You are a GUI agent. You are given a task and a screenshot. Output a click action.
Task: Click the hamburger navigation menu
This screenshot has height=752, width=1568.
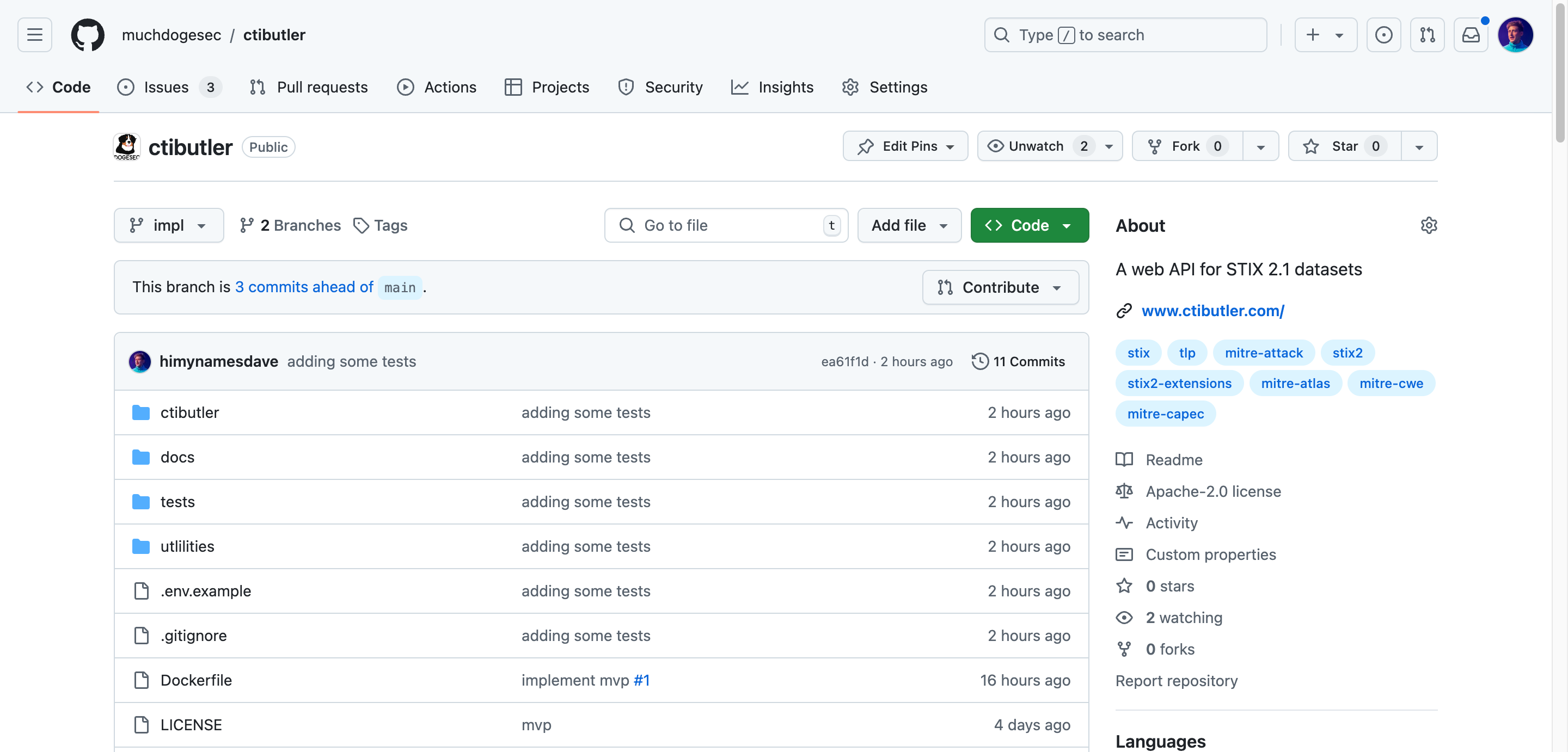(x=34, y=35)
